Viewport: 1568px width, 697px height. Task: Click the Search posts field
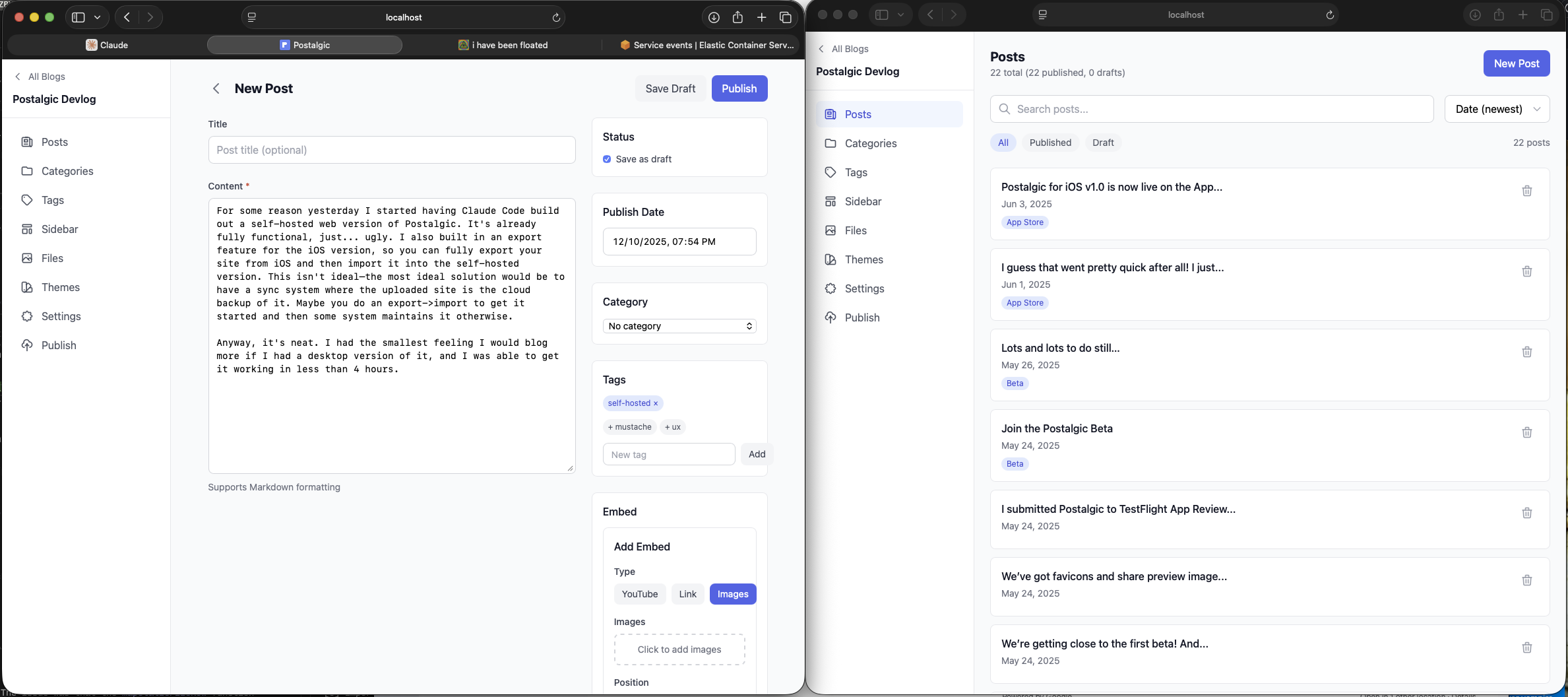point(1212,109)
